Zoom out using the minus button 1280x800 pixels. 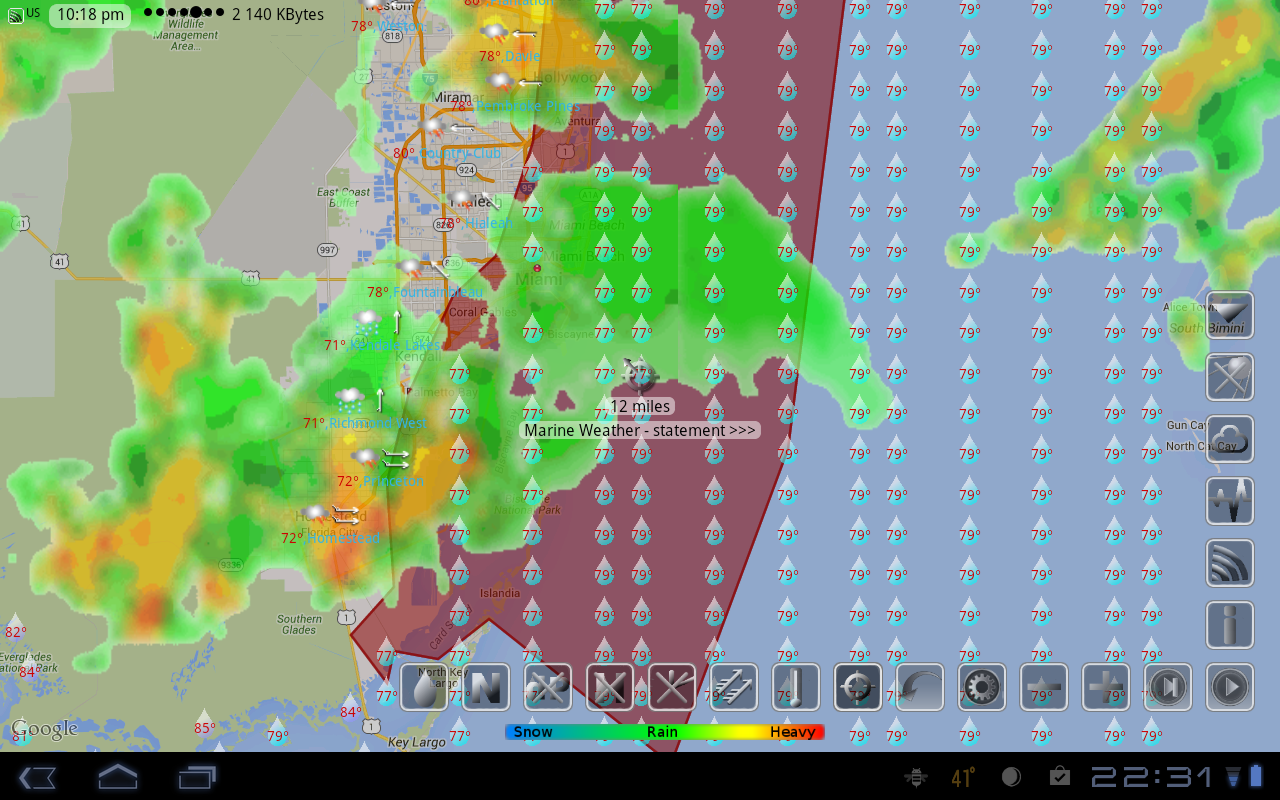pyautogui.click(x=1044, y=688)
